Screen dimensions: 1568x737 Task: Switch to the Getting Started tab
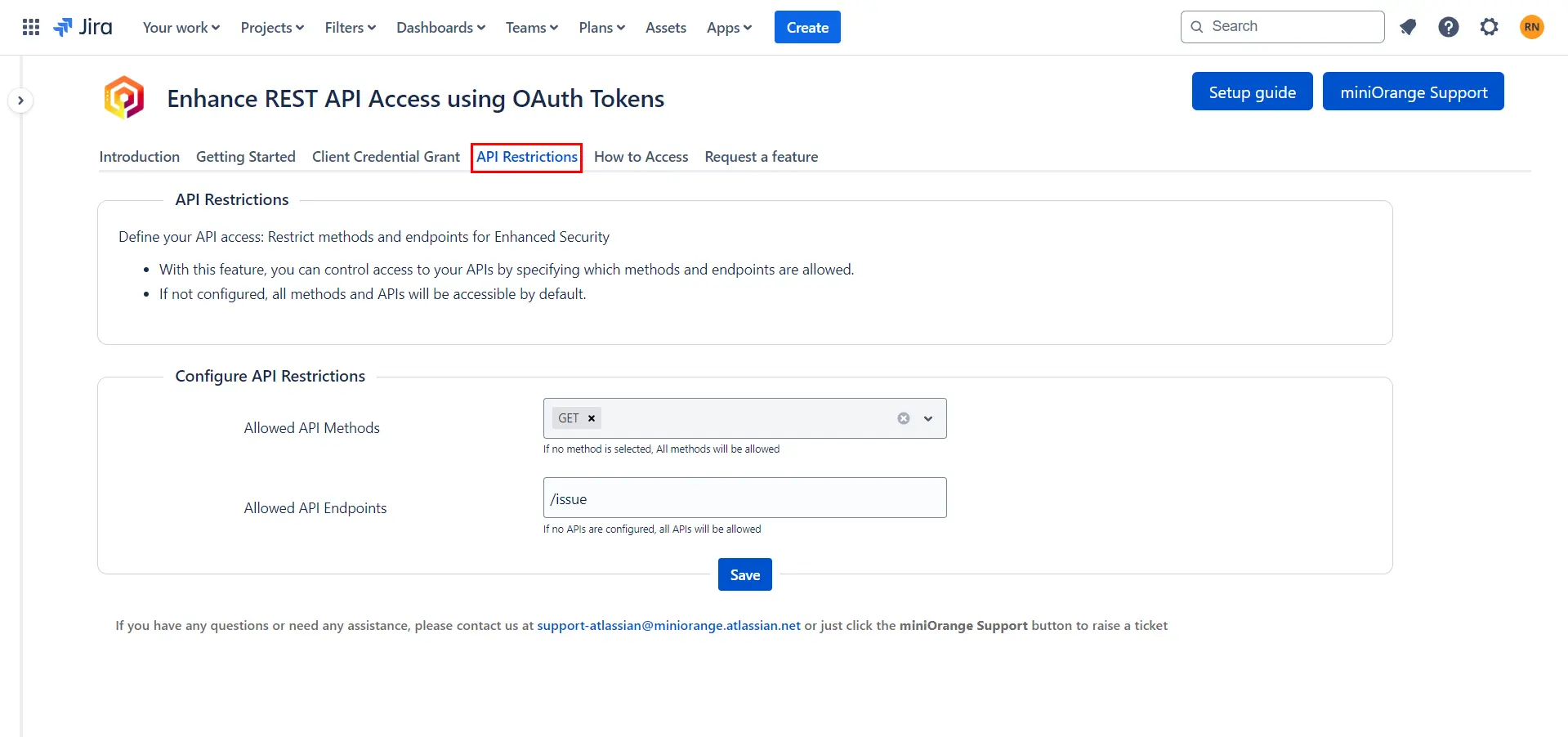pyautogui.click(x=246, y=157)
